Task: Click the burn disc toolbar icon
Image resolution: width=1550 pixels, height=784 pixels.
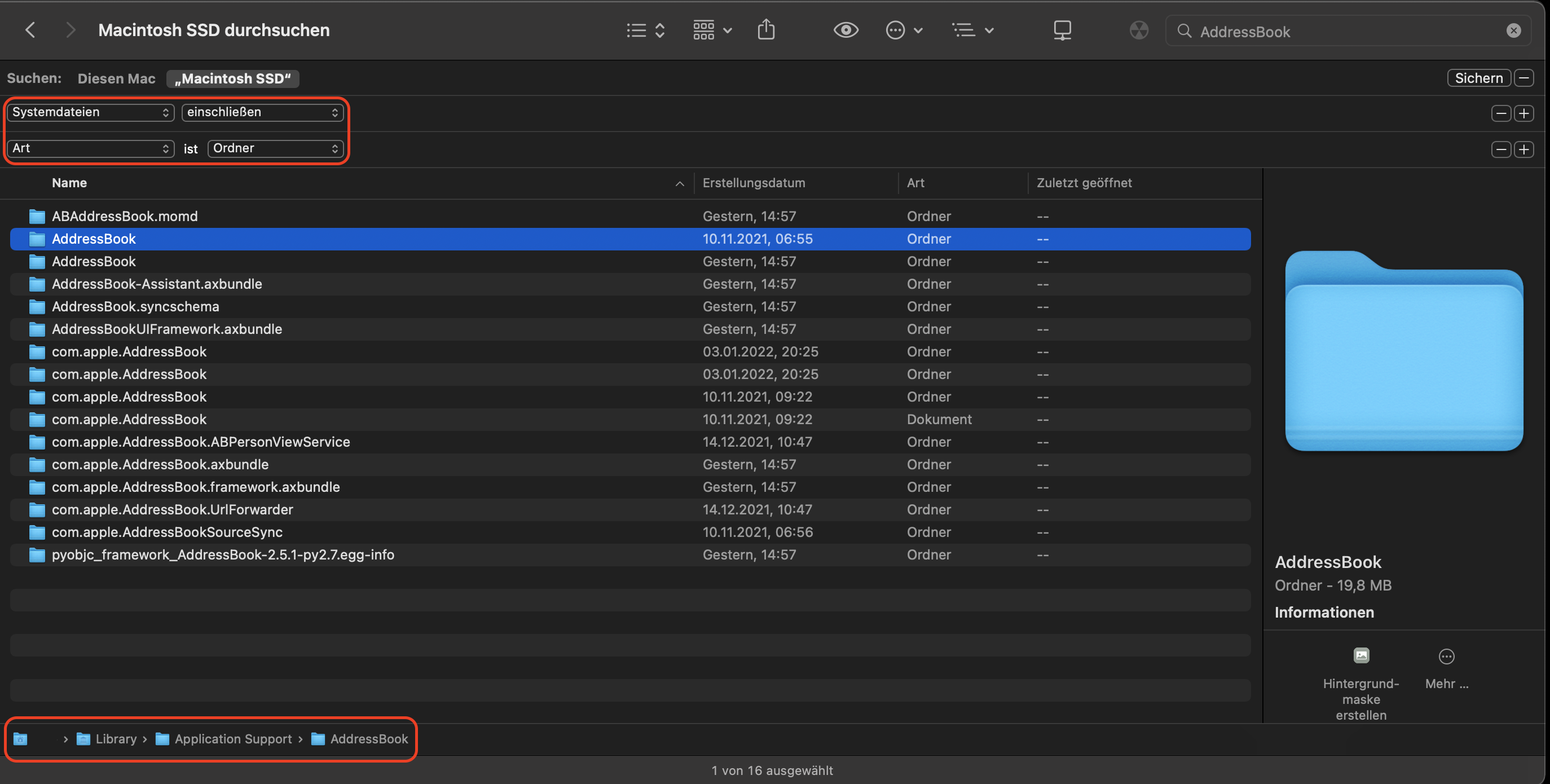Action: tap(1138, 30)
